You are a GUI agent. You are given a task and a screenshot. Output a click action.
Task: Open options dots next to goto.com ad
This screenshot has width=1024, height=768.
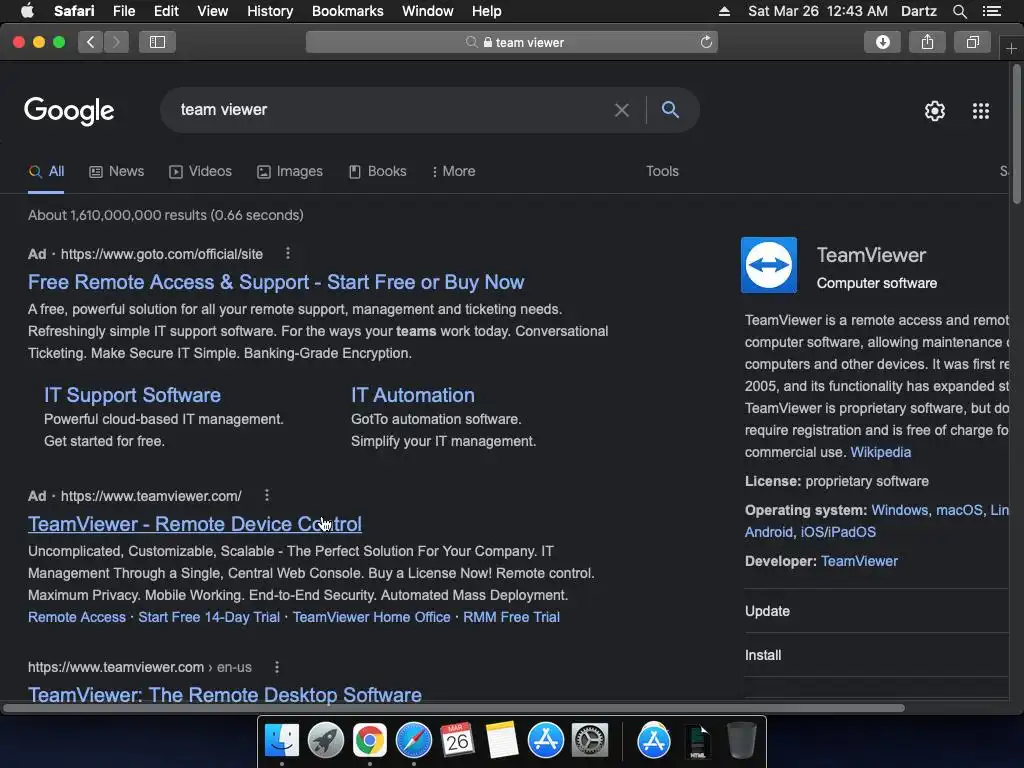click(287, 253)
